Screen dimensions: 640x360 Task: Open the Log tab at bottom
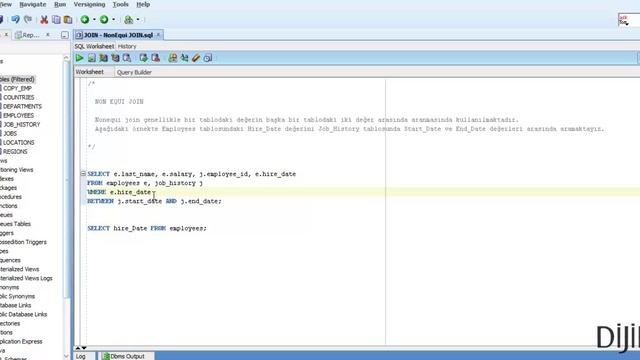point(81,356)
